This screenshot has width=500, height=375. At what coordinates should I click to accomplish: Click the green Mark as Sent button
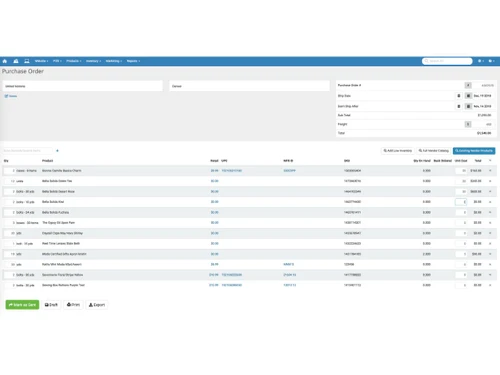point(22,305)
